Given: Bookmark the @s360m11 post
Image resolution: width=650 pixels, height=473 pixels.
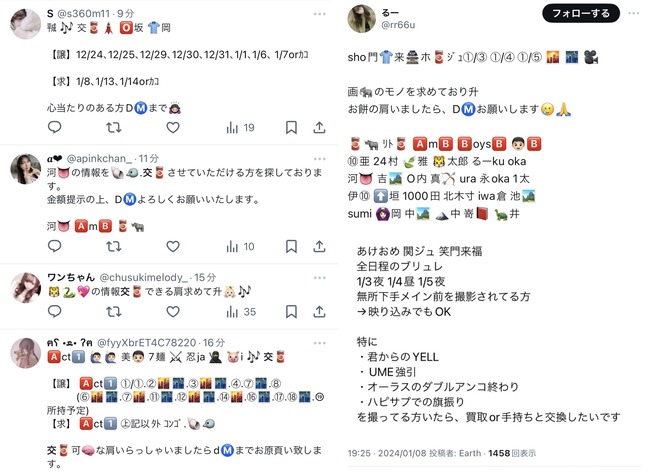Looking at the screenshot, I should [291, 128].
